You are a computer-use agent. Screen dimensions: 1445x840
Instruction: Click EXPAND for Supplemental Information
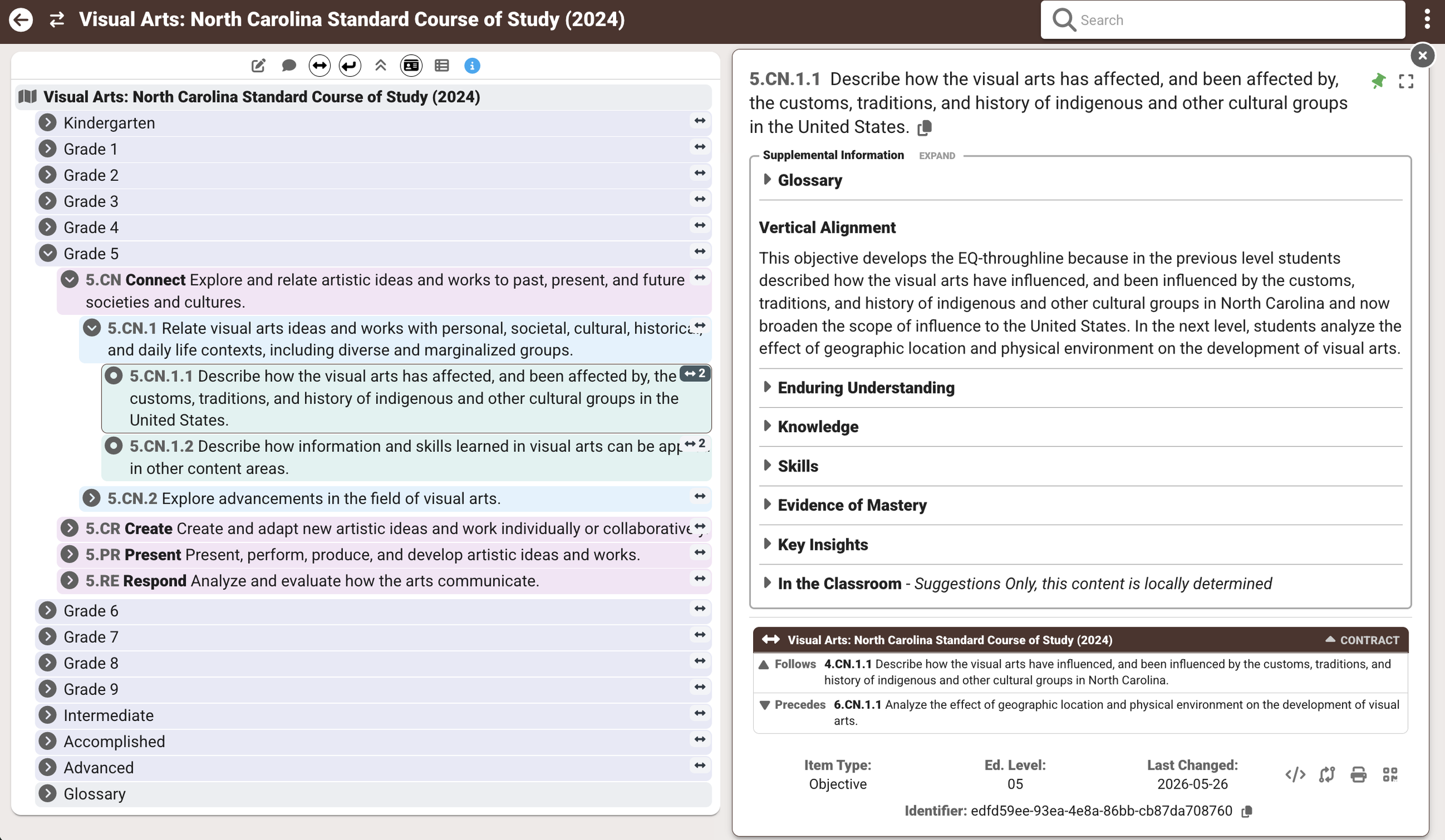coord(937,156)
